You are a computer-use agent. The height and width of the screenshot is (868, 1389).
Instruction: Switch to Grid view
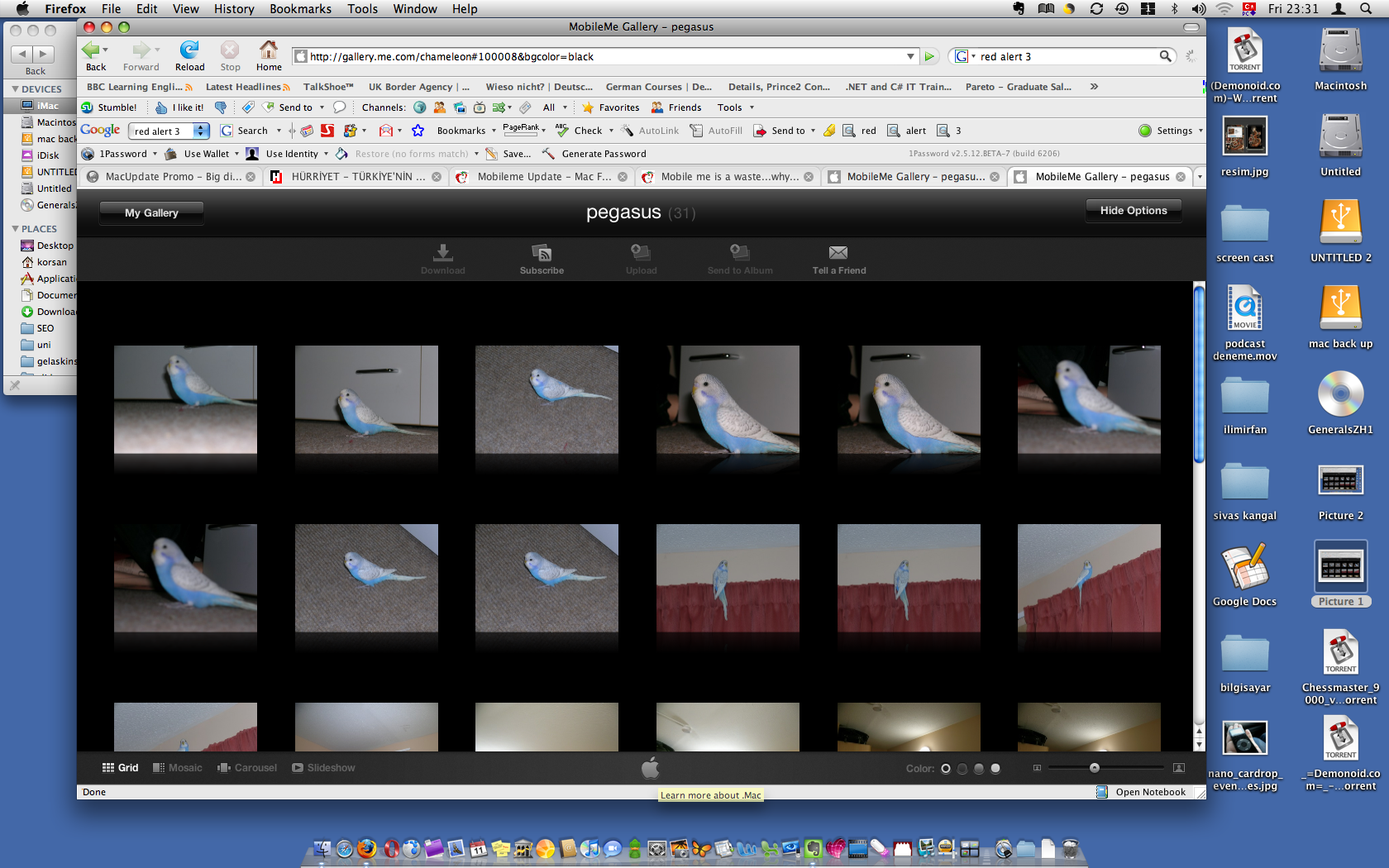[120, 768]
